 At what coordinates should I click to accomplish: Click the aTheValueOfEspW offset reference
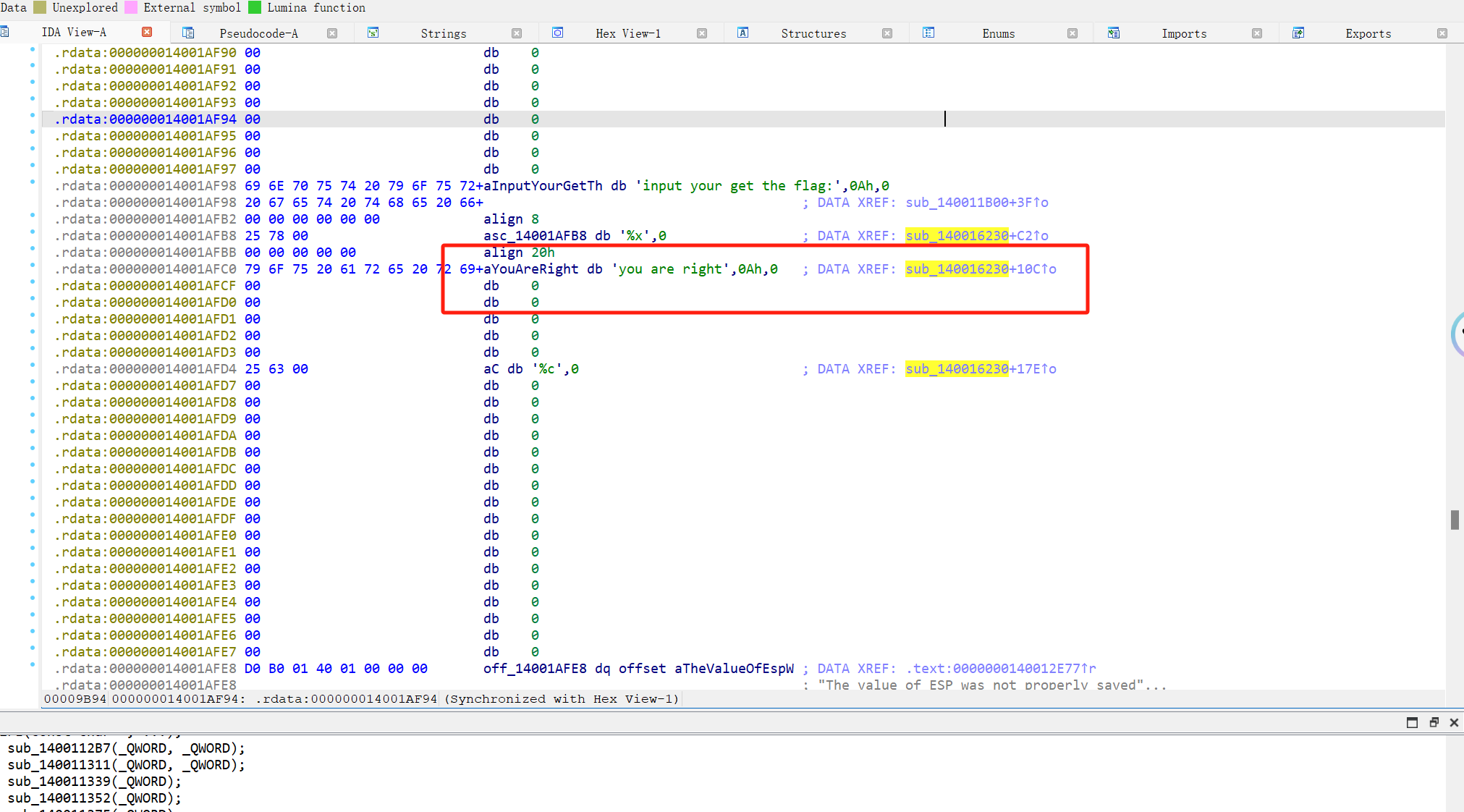[734, 669]
